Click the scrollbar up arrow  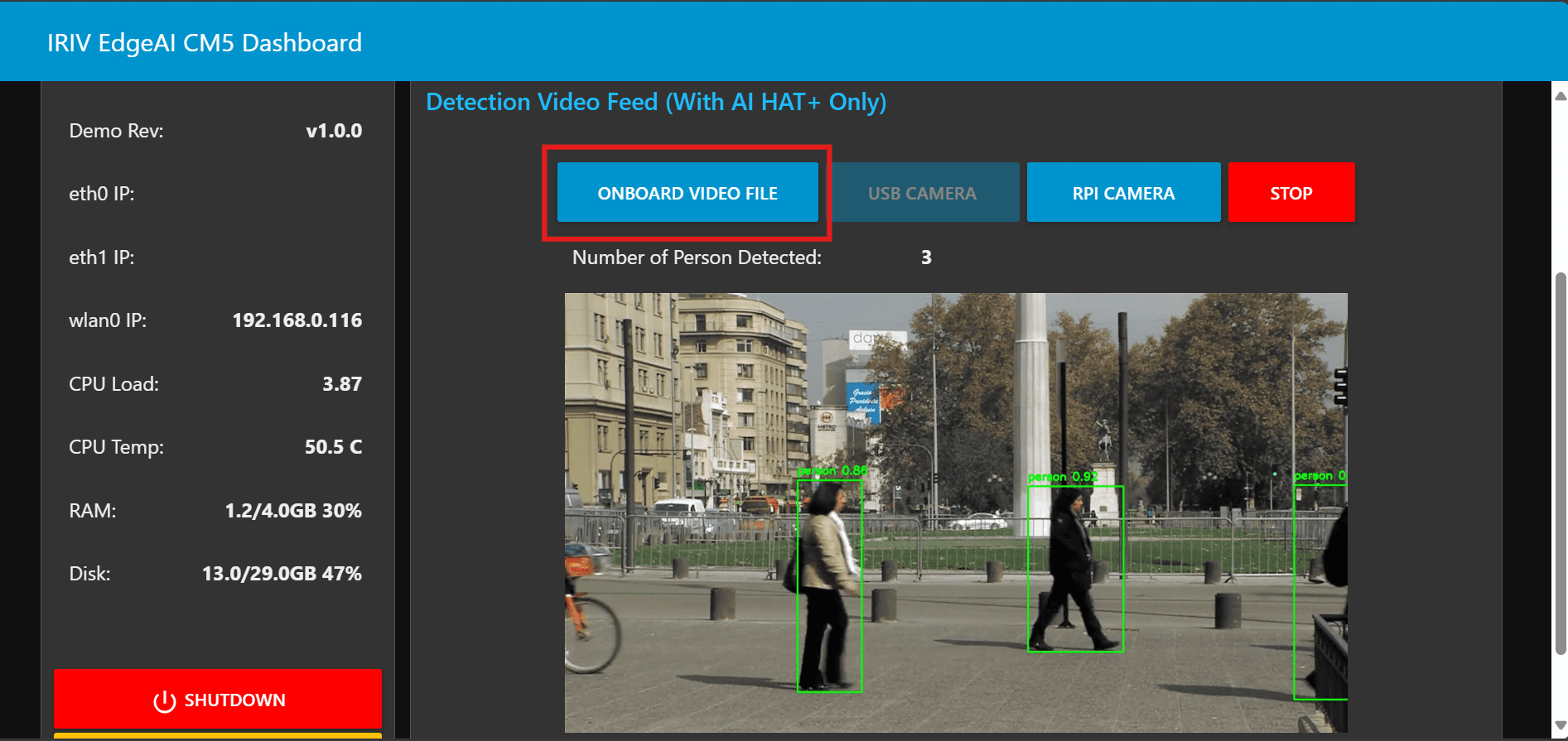[1560, 96]
